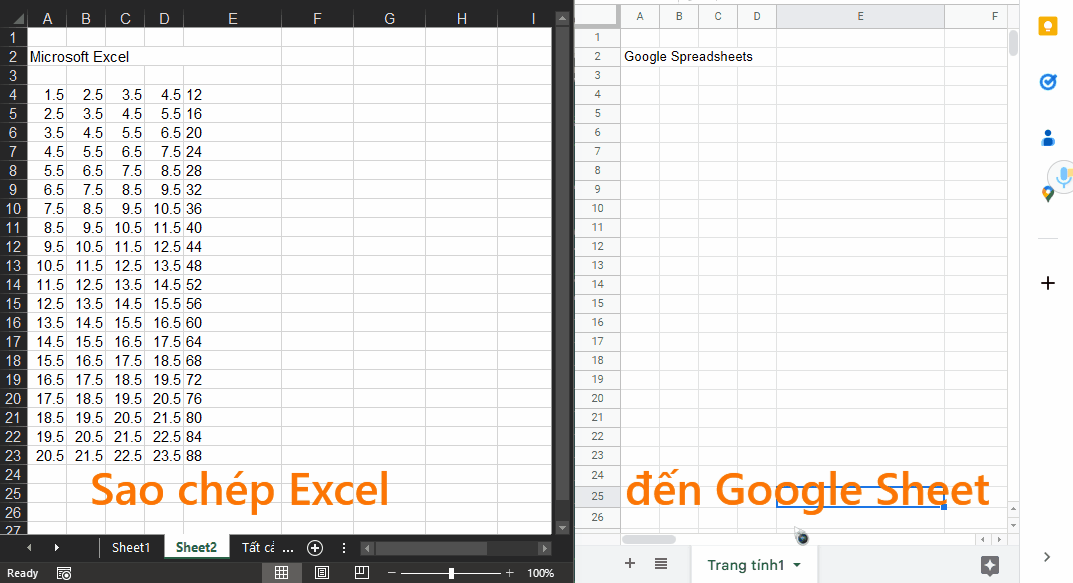The height and width of the screenshot is (583, 1073).
Task: Select Excel cell D23 with 23.5
Action: [x=164, y=456]
